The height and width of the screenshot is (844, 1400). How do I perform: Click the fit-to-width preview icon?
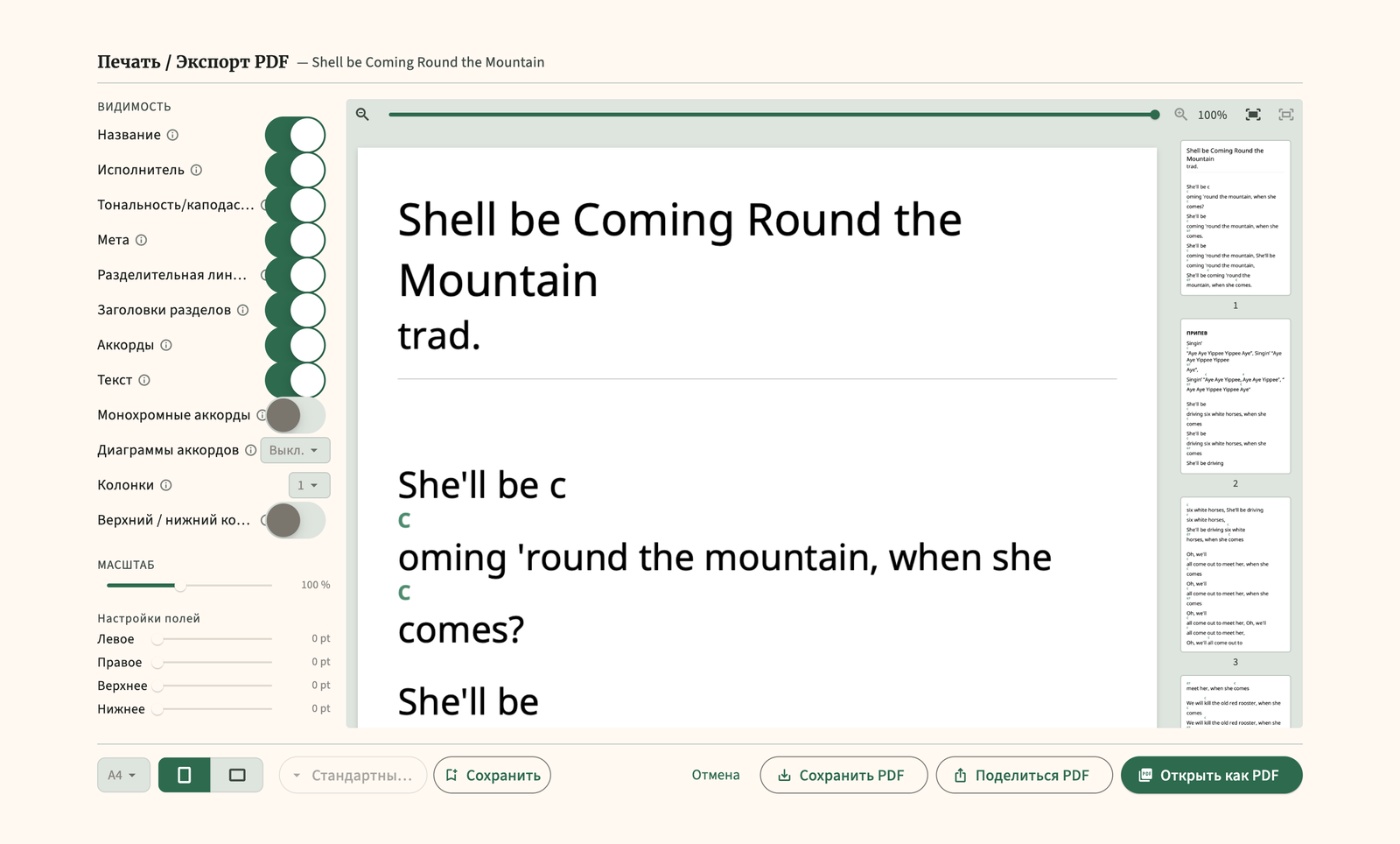pyautogui.click(x=1253, y=115)
